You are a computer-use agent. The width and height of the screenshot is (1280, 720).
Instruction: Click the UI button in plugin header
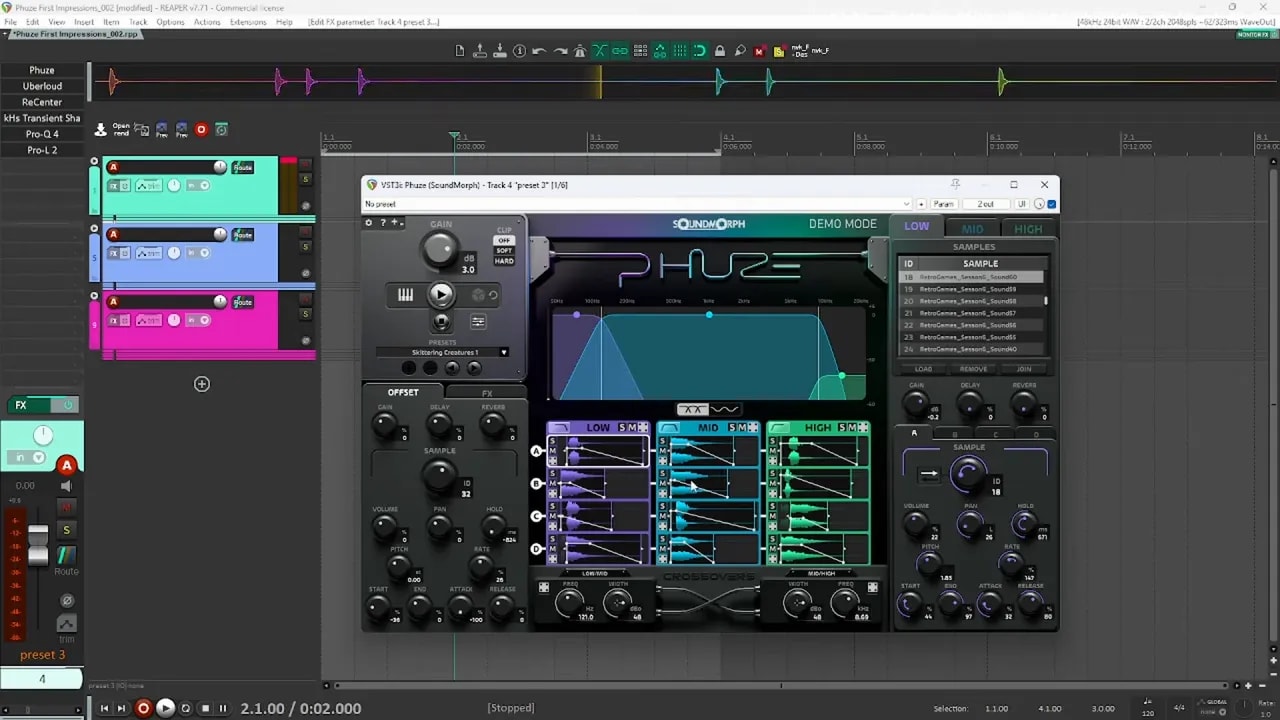click(x=1022, y=204)
